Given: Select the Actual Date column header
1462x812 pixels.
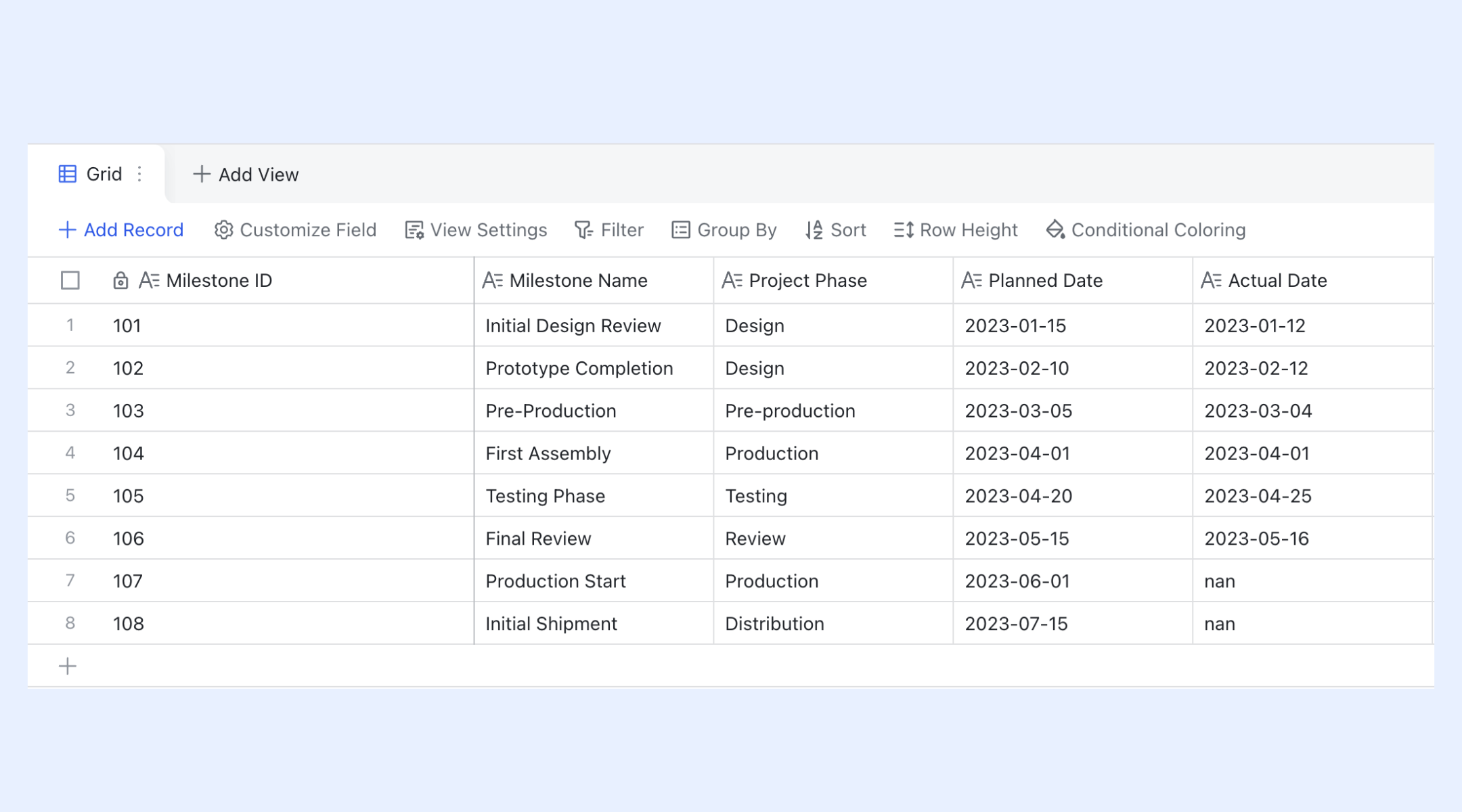Looking at the screenshot, I should click(x=1313, y=280).
